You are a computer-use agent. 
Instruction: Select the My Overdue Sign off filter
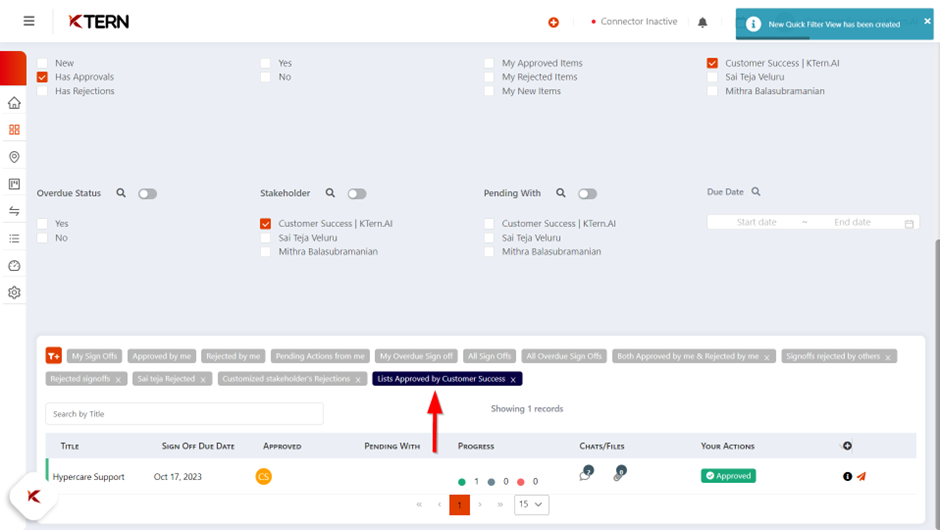(417, 356)
